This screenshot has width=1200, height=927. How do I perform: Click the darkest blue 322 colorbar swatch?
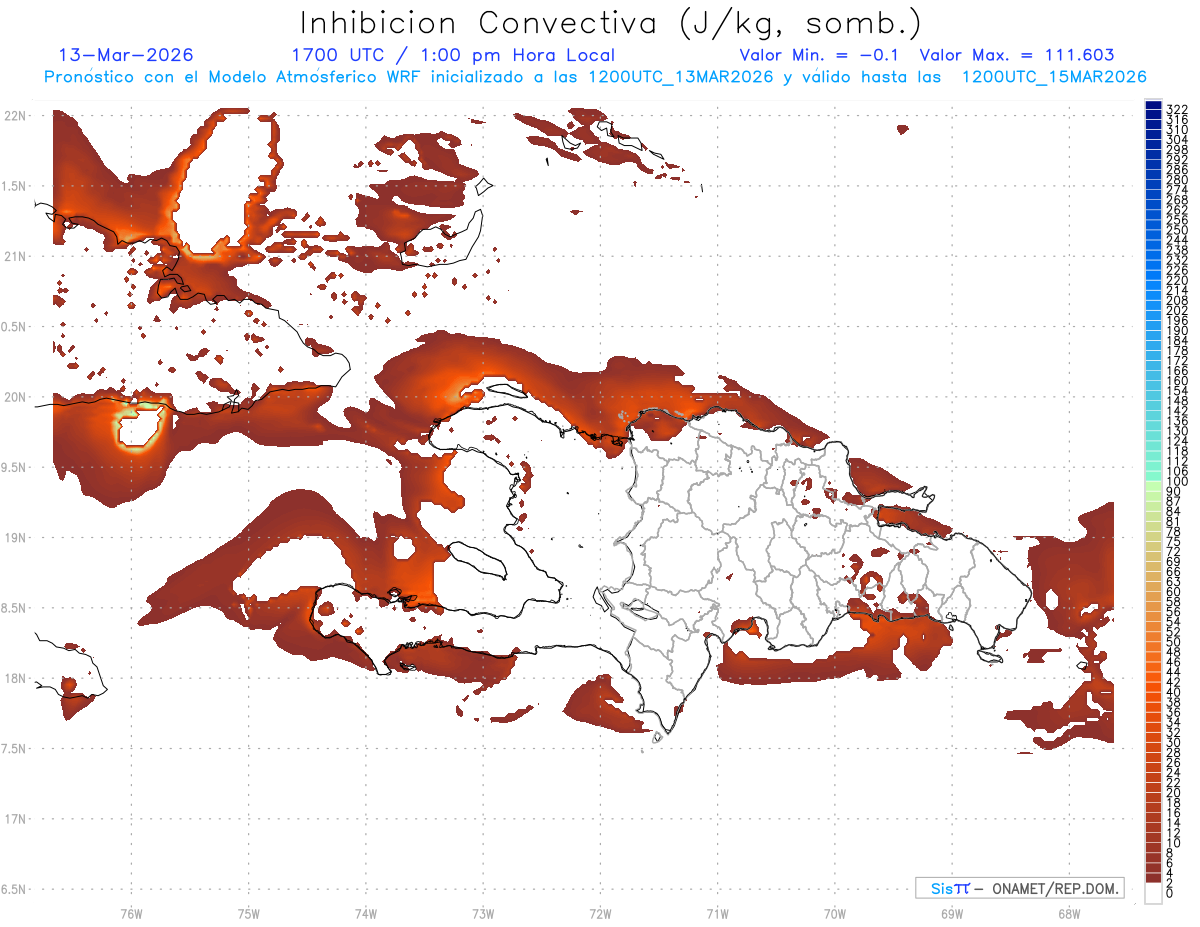[x=1153, y=107]
